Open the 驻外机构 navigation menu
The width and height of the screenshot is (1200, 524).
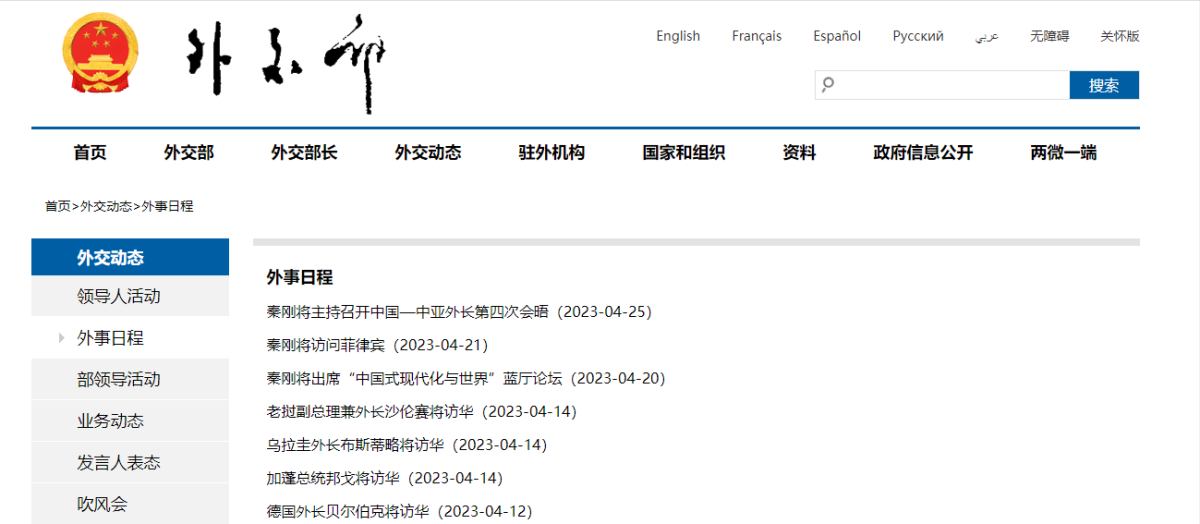[x=551, y=153]
